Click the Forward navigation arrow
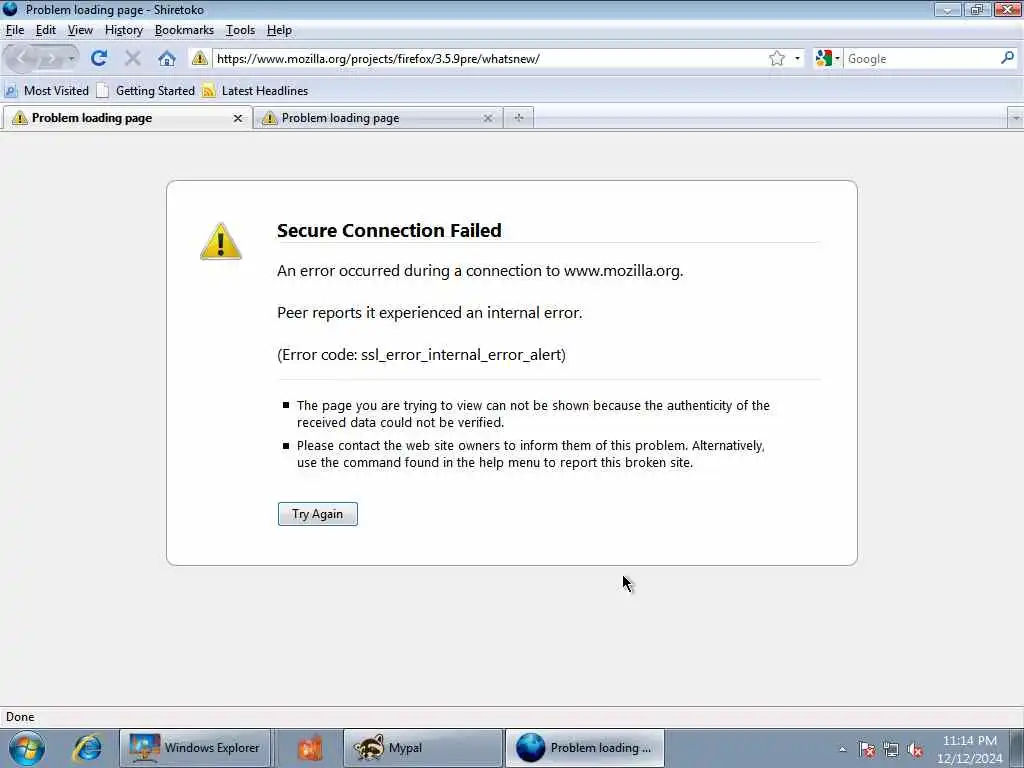The height and width of the screenshot is (768, 1024). (x=51, y=59)
